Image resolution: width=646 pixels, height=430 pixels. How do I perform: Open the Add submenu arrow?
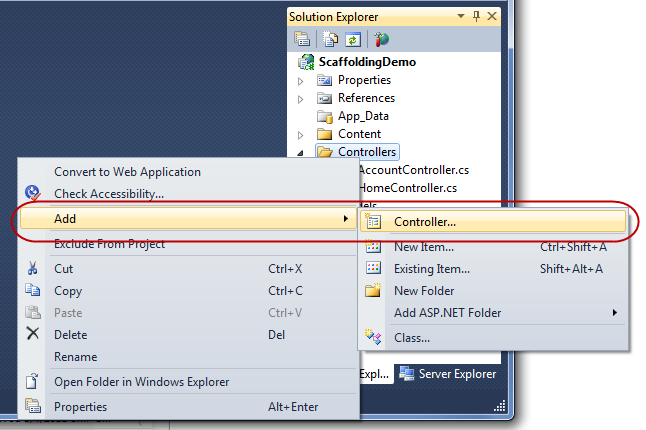click(346, 219)
